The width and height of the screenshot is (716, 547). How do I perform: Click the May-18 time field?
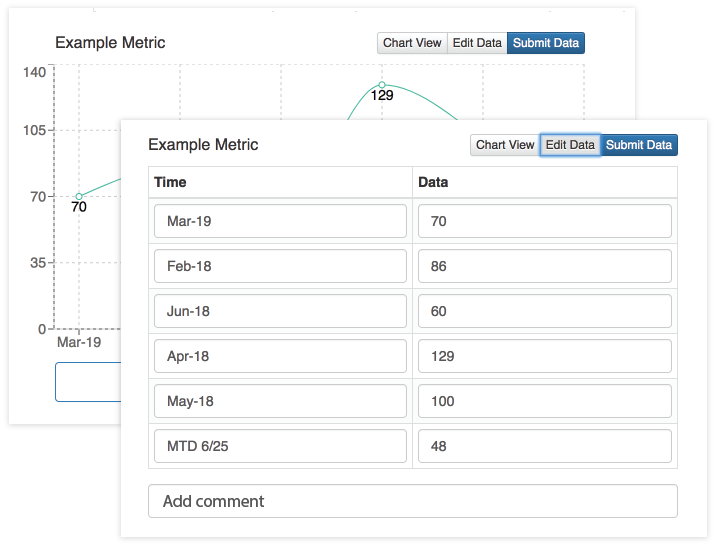tap(280, 401)
